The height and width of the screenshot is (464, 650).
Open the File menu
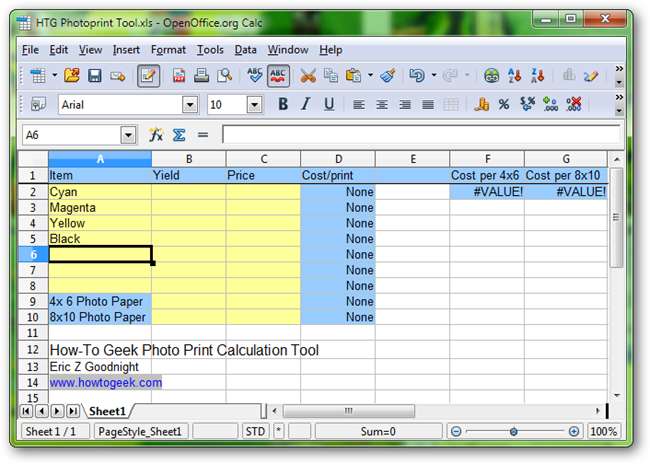coord(30,50)
